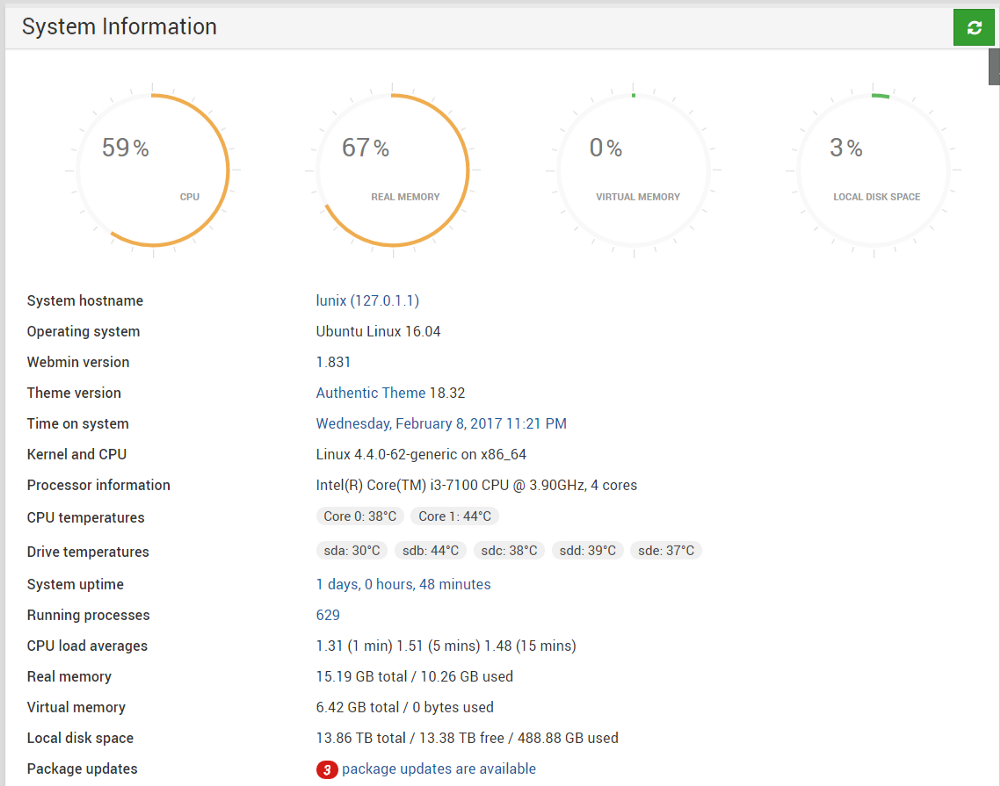The image size is (1000, 786).
Task: Click the Processor information label
Action: pos(98,485)
